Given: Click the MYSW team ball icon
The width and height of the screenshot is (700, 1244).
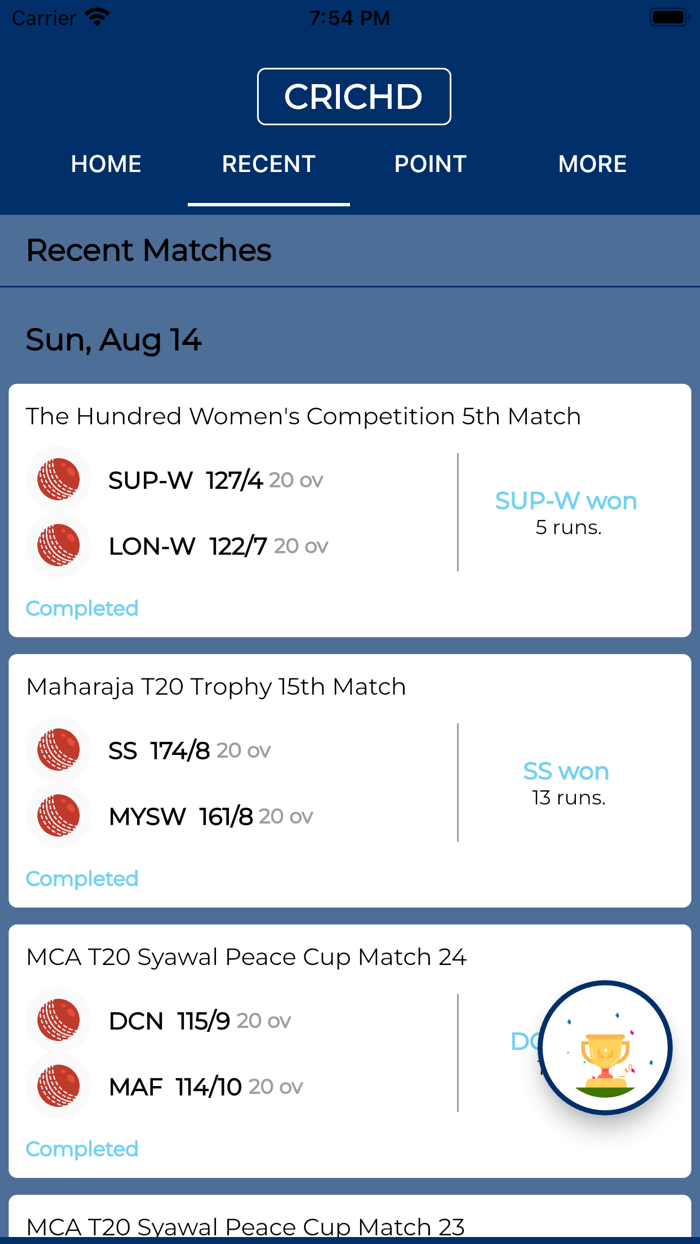Looking at the screenshot, I should 57,816.
